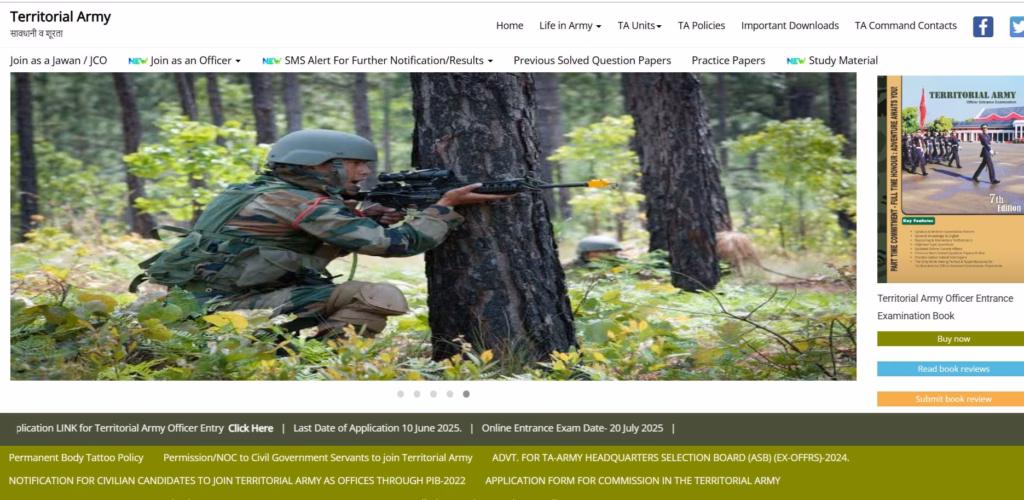
Task: Open the Study Material link
Action: 843,61
